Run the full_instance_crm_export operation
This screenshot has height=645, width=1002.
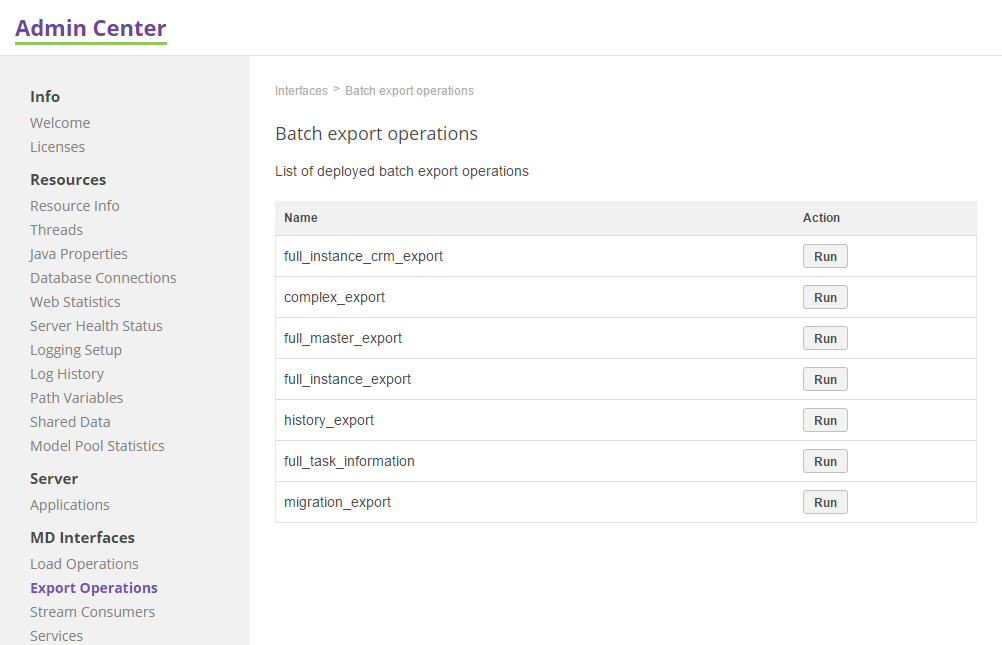825,256
